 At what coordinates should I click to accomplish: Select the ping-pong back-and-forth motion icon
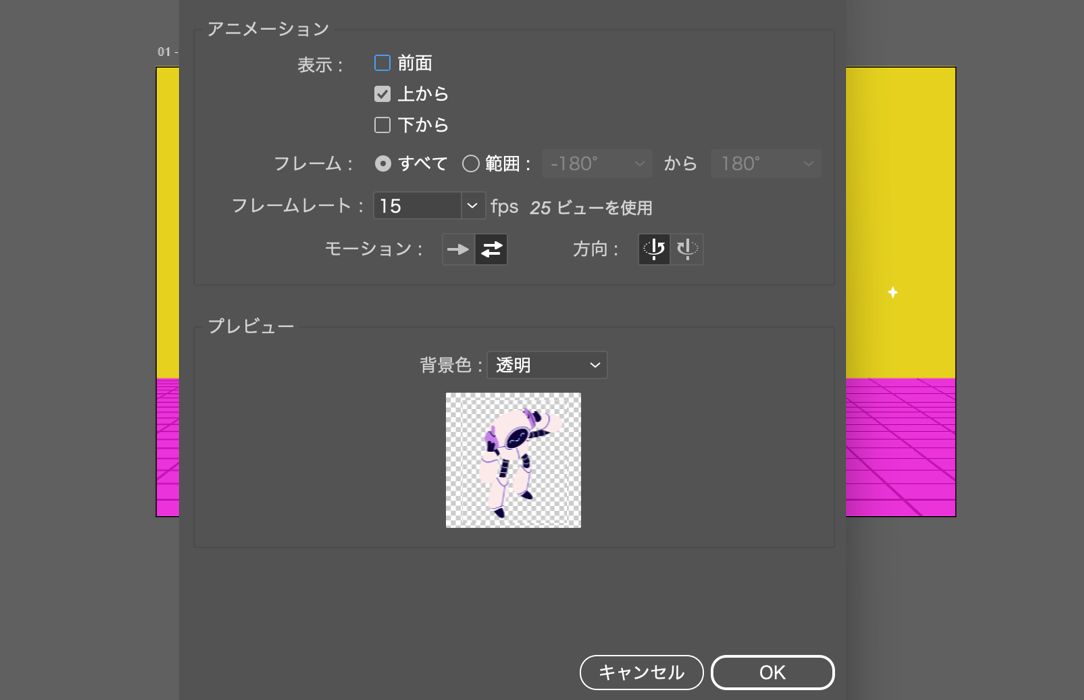[x=490, y=249]
